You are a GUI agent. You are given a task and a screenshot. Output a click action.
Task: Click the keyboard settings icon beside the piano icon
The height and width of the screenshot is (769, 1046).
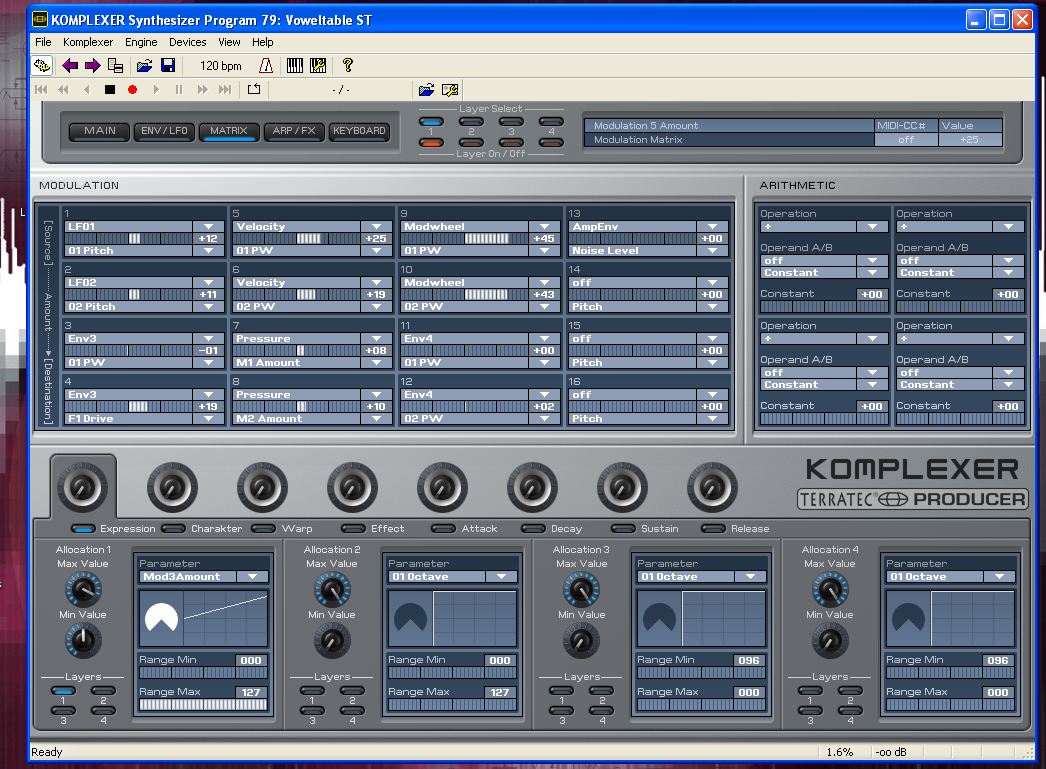(318, 65)
